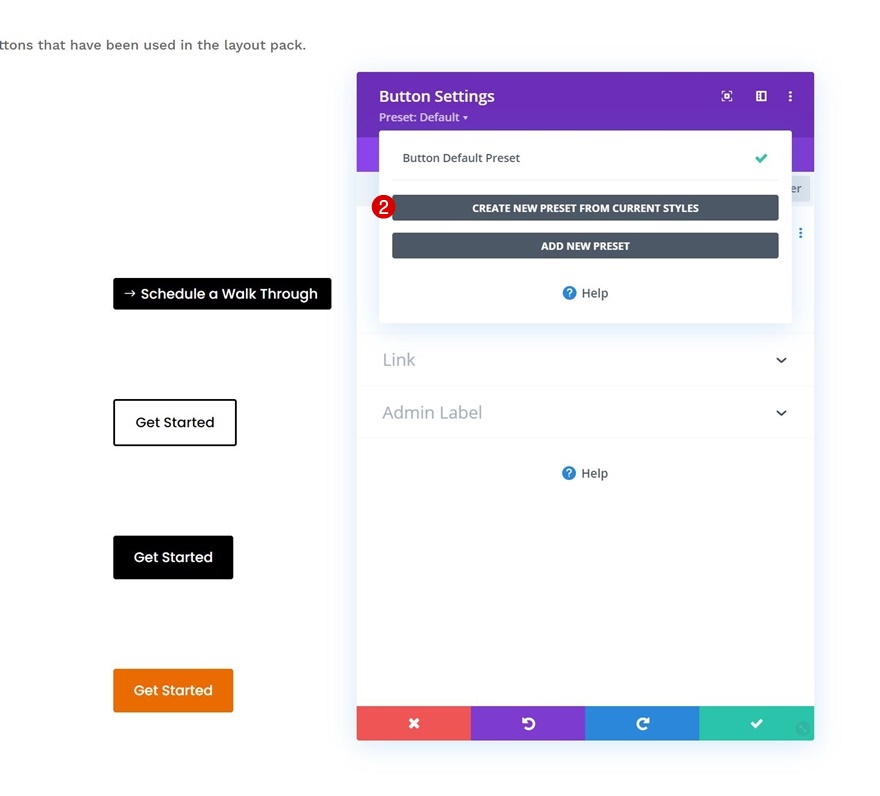The height and width of the screenshot is (796, 880).
Task: Select Button Default Preset entry
Action: tap(585, 158)
